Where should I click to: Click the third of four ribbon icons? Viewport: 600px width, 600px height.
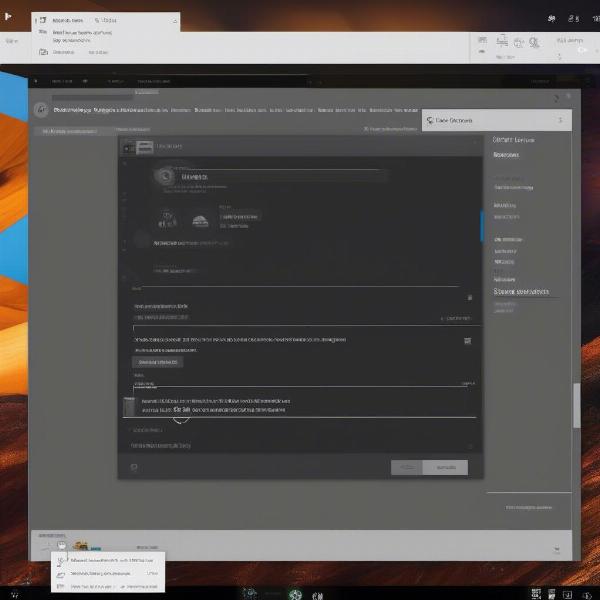coord(518,42)
